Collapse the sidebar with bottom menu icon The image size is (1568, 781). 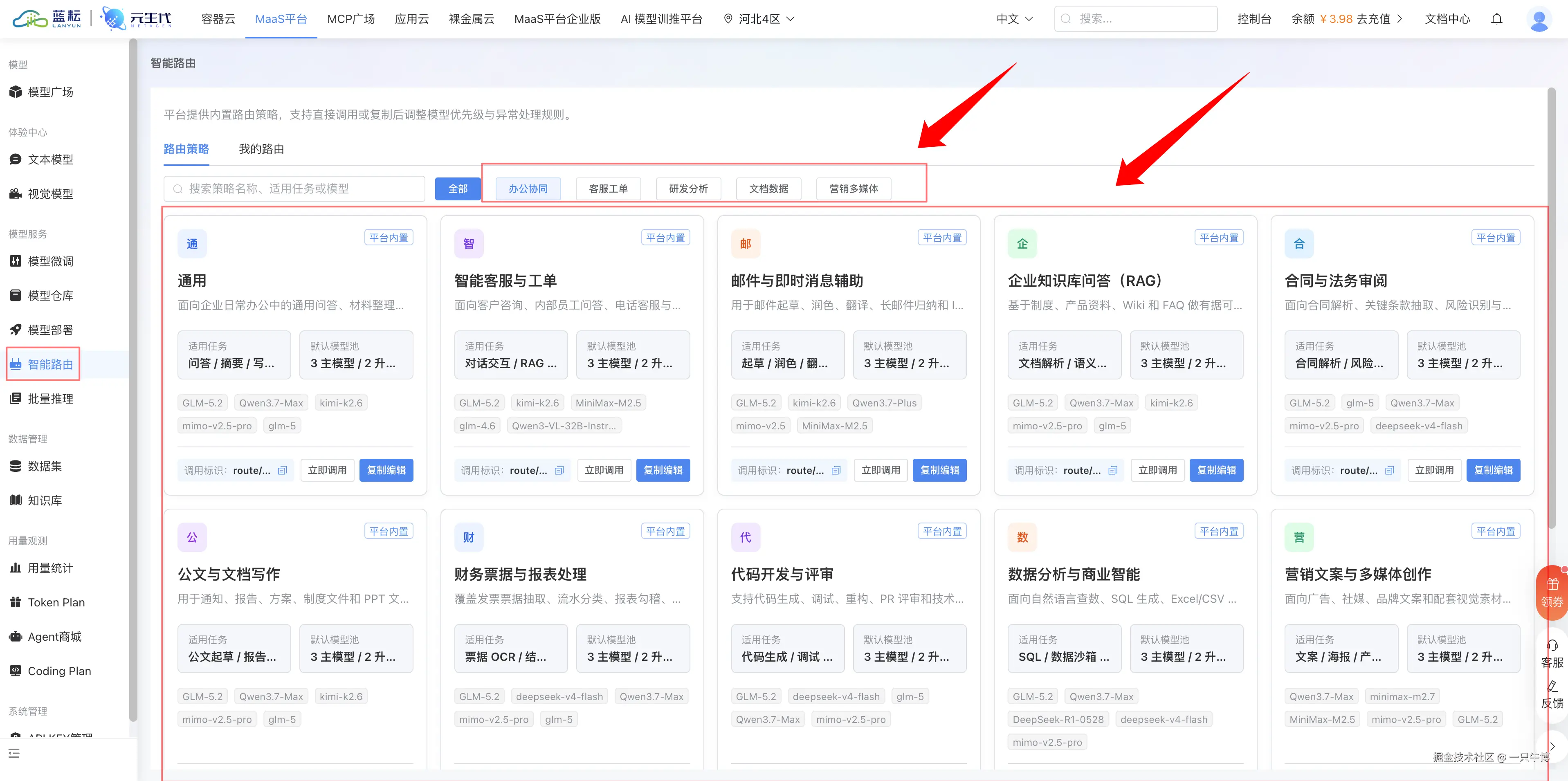pos(14,754)
